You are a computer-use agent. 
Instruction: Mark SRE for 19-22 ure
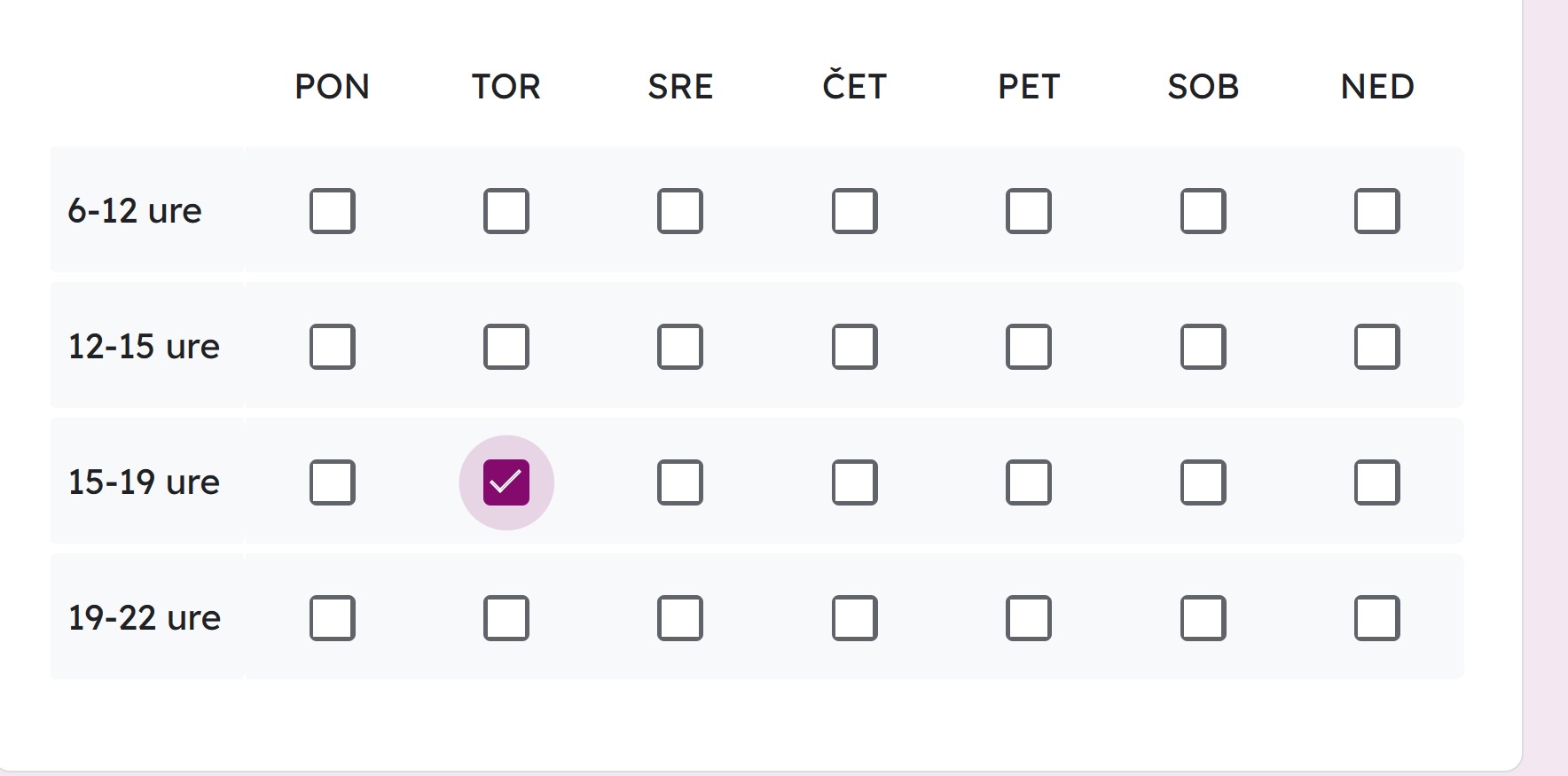tap(680, 618)
